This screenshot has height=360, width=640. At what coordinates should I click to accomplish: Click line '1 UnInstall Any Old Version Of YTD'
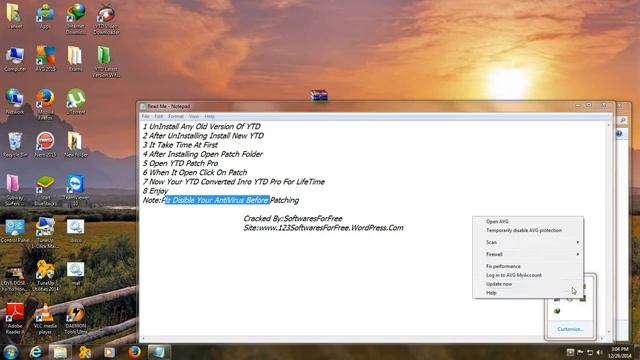(201, 127)
